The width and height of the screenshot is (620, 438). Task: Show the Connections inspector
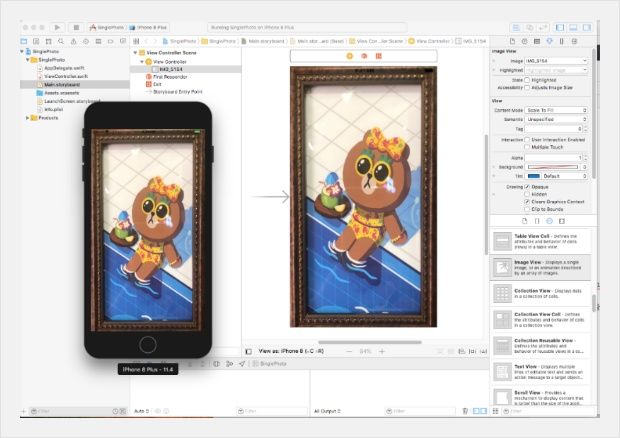click(575, 41)
